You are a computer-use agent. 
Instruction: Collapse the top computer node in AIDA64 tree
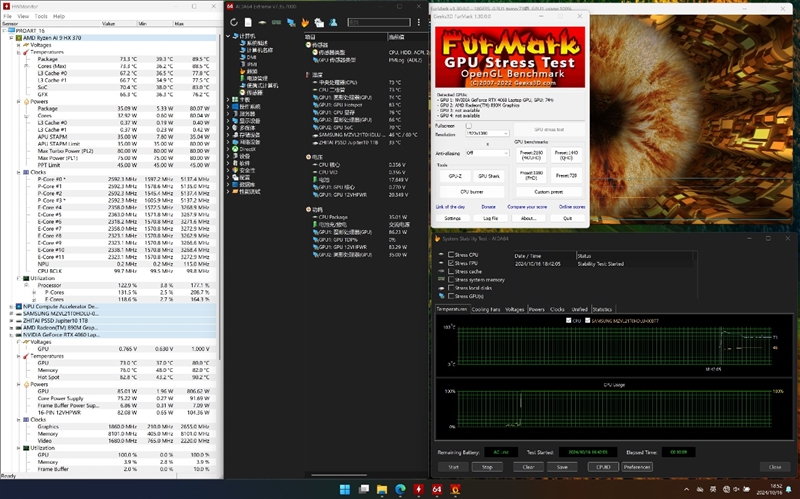point(228,36)
